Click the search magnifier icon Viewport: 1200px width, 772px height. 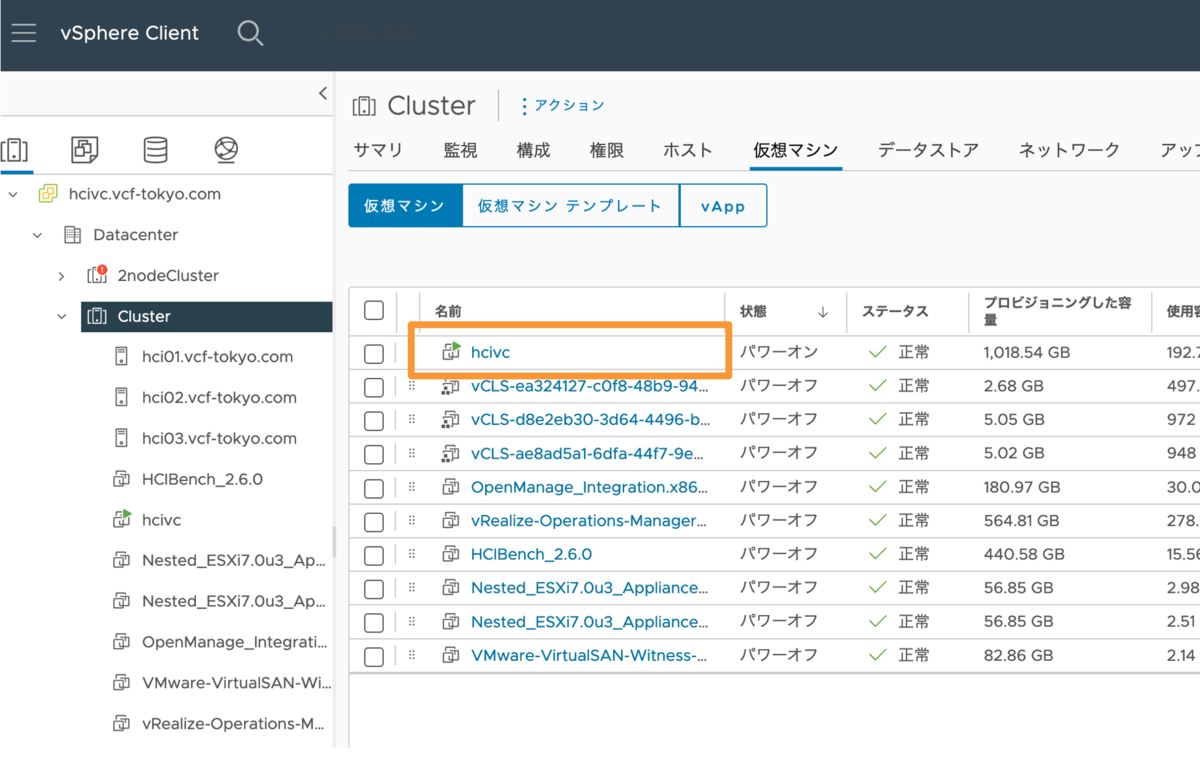tap(250, 33)
